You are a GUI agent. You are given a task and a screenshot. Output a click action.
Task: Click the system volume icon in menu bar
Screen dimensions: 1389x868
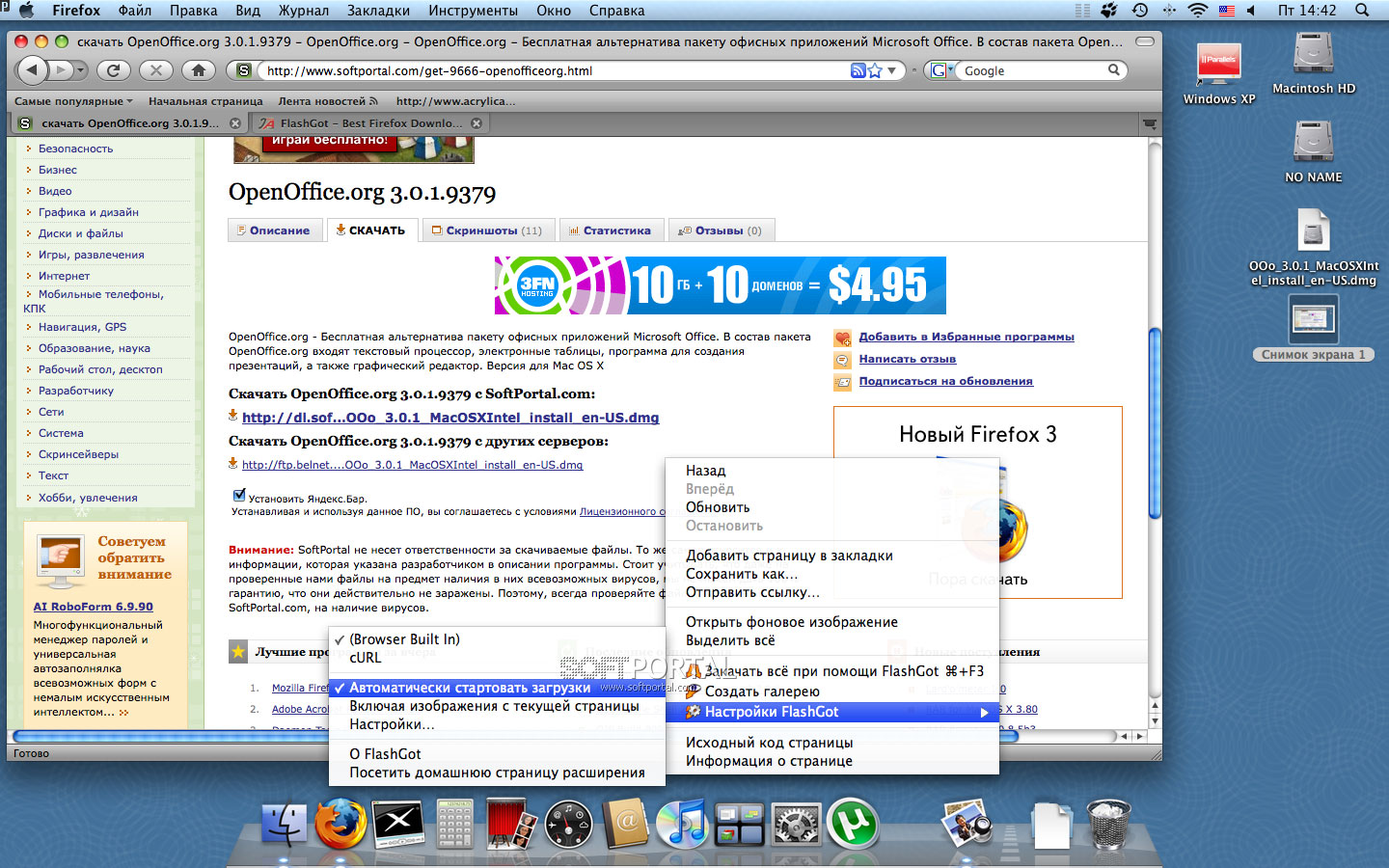pos(1252,11)
